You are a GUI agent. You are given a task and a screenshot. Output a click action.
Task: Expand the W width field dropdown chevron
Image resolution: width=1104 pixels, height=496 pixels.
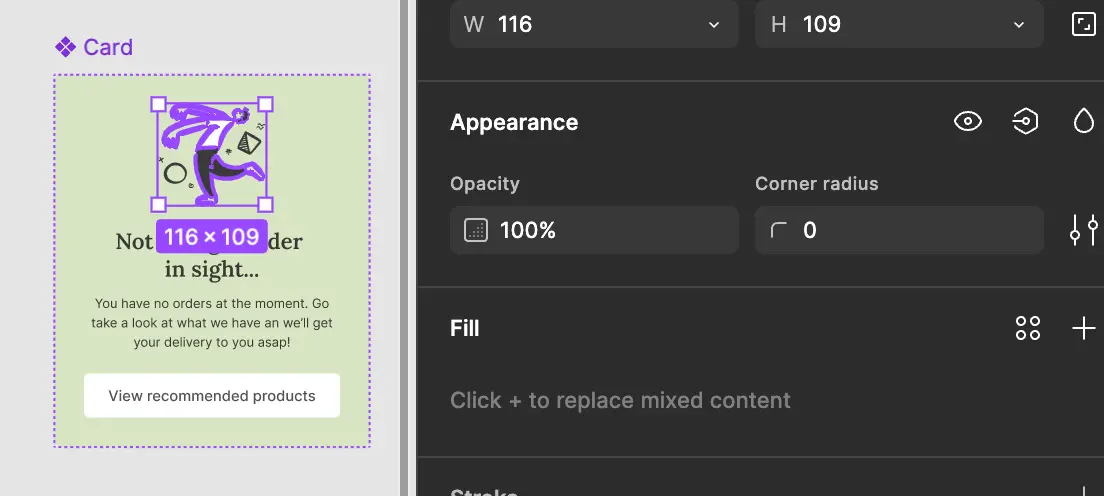[714, 25]
